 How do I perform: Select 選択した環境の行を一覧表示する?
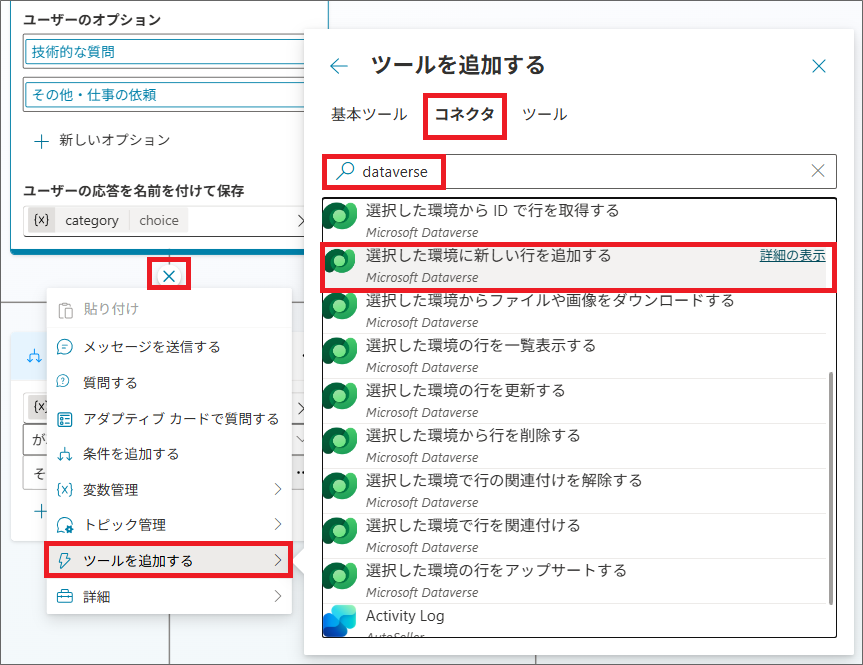pyautogui.click(x=575, y=356)
